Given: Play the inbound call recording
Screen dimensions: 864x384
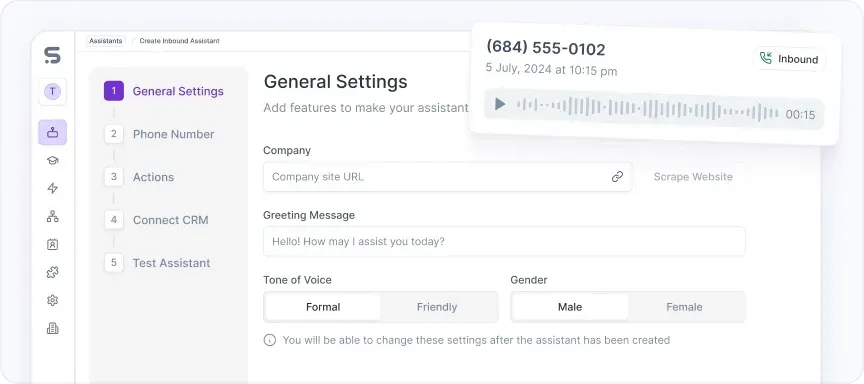Looking at the screenshot, I should 500,104.
